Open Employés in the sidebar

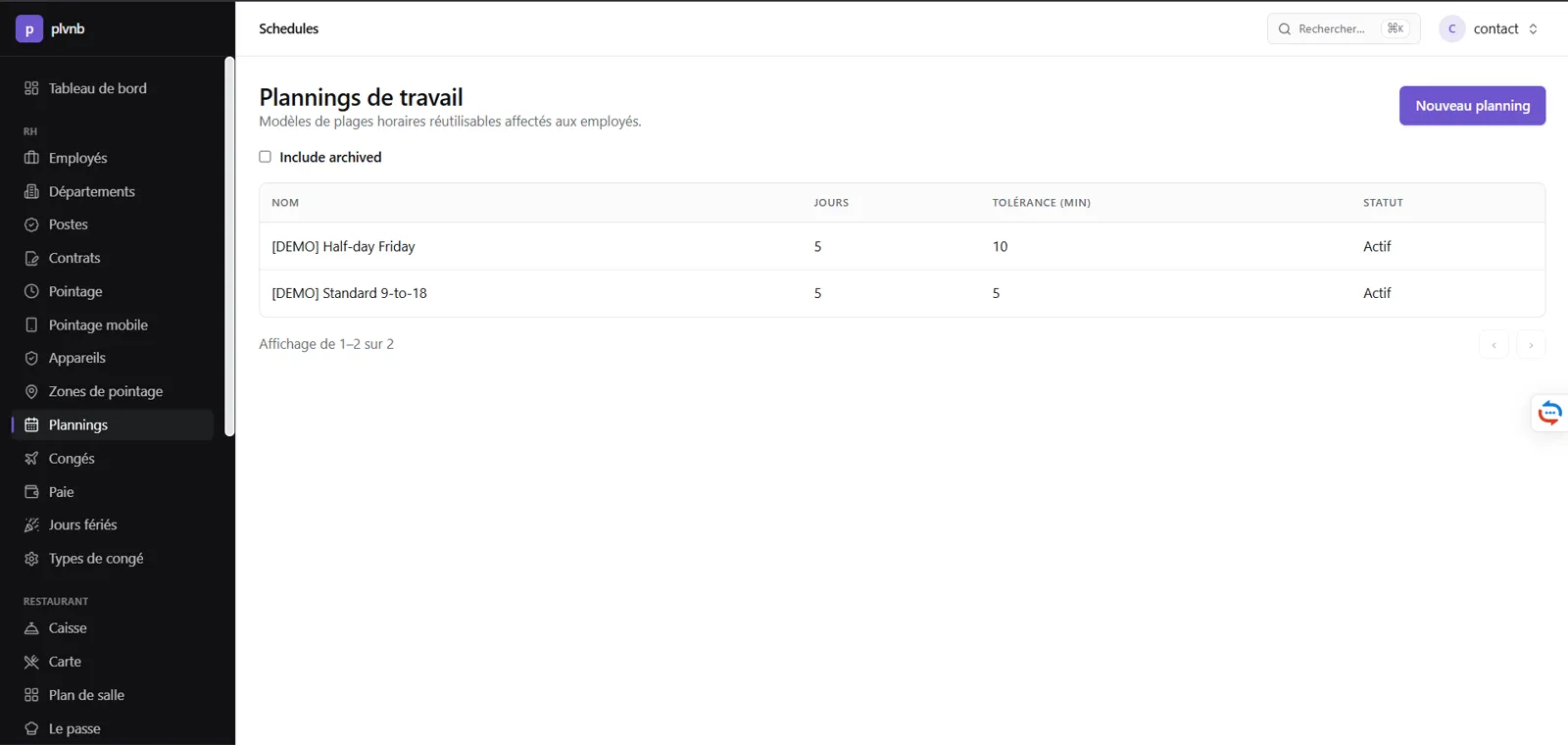click(113, 158)
